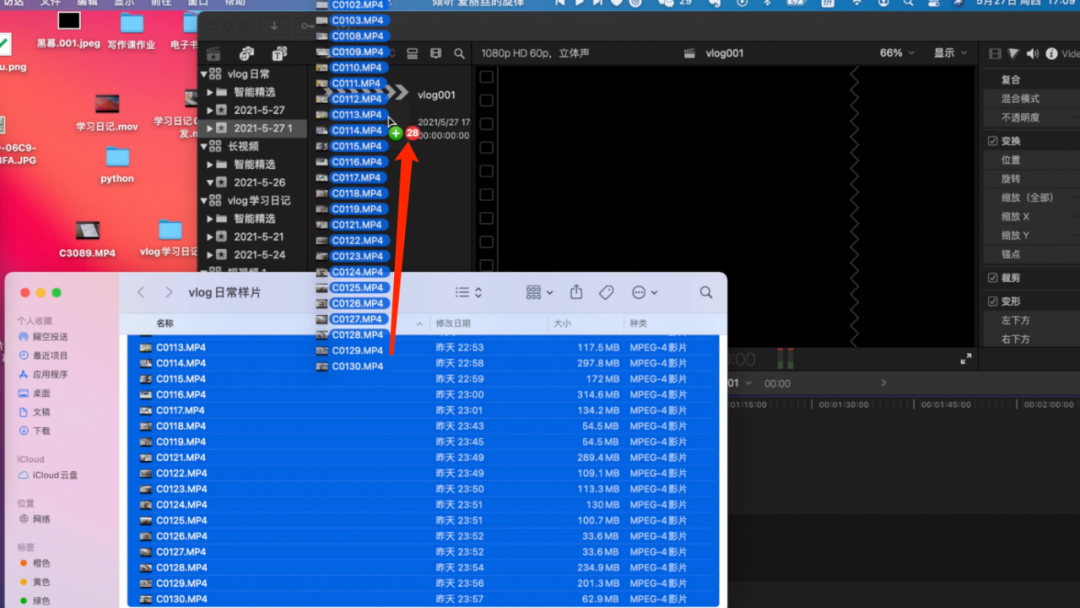Open iCloud 云盘 in the Finder sidebar
This screenshot has width=1080, height=608.
(48, 475)
